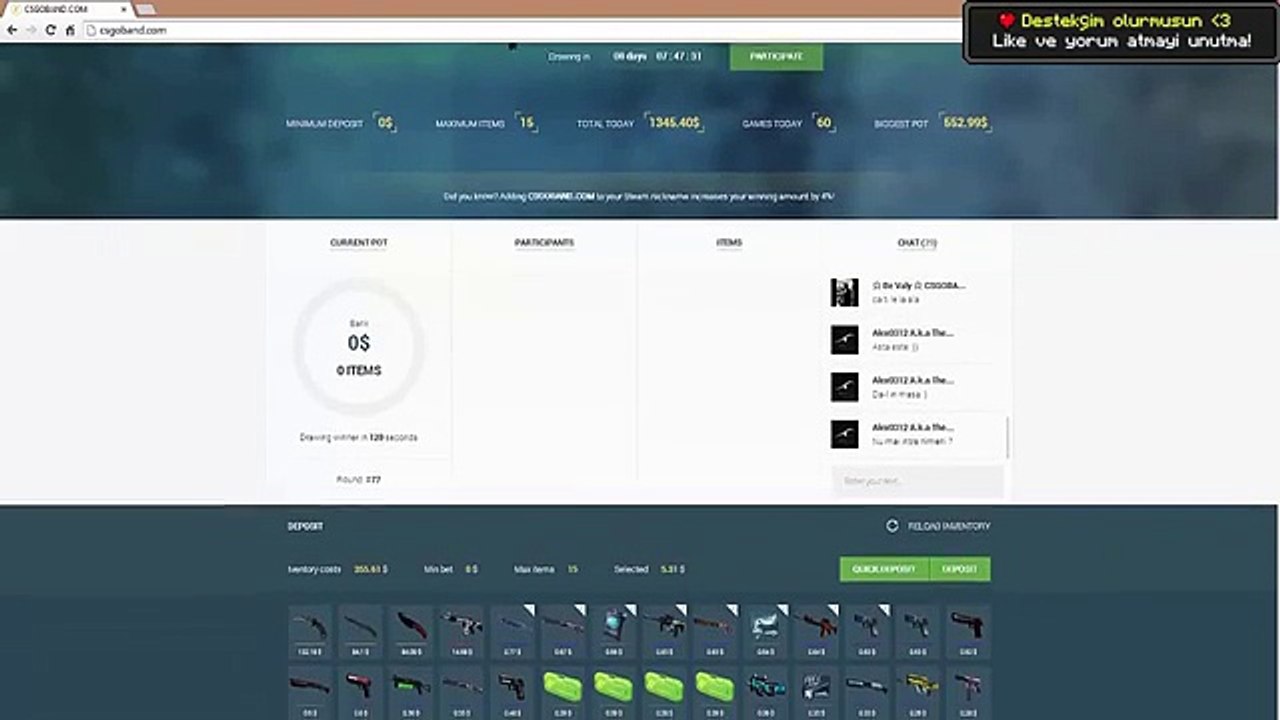Select the 132.18$ karambit knife item
This screenshot has width=1280, height=720.
[x=310, y=631]
